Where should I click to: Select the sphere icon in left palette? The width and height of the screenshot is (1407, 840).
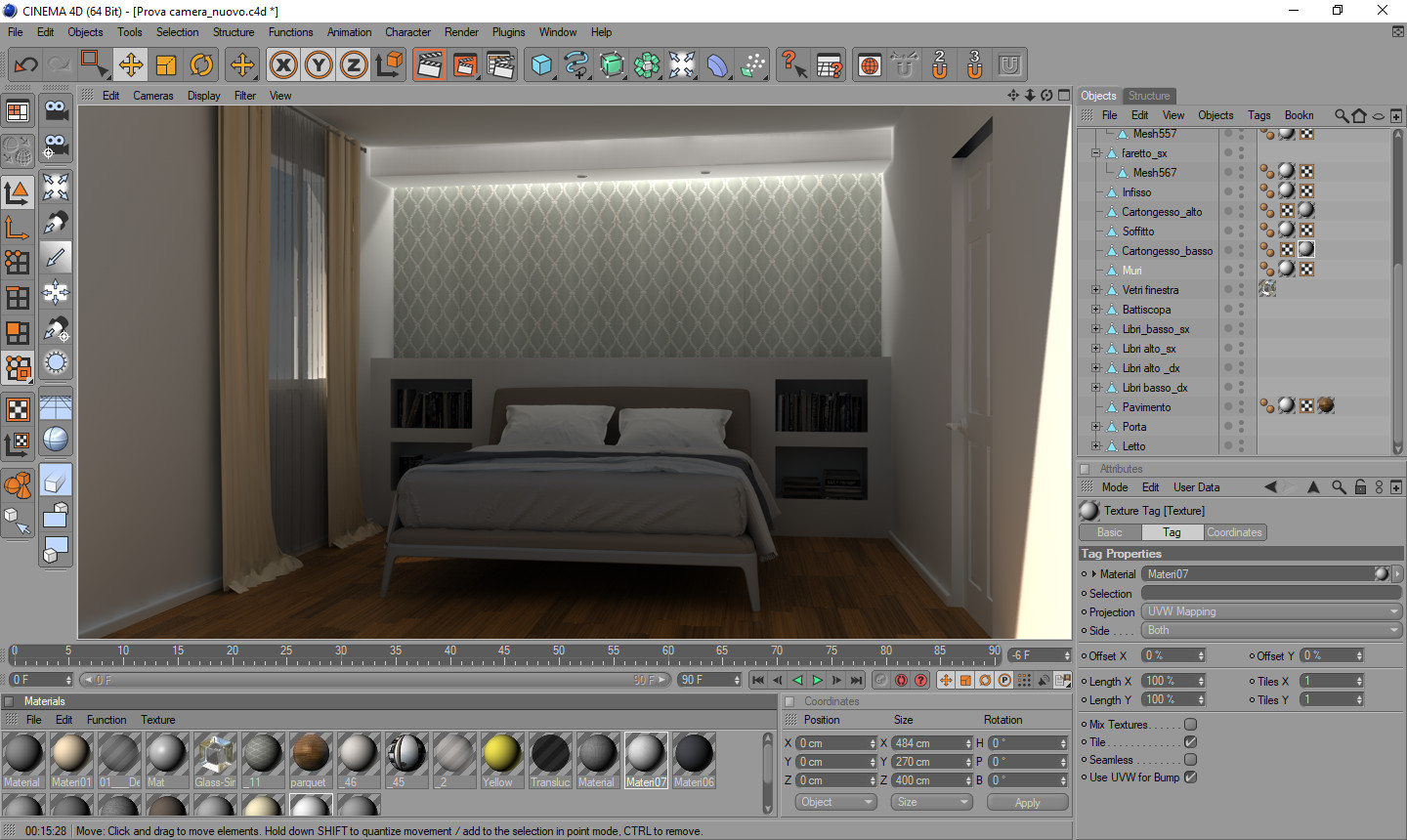click(x=56, y=439)
